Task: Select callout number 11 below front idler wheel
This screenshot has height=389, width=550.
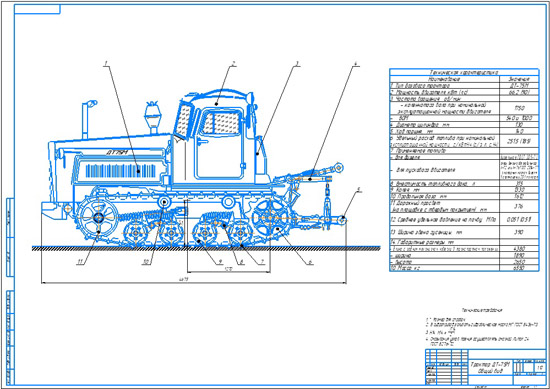Action: pos(81,262)
